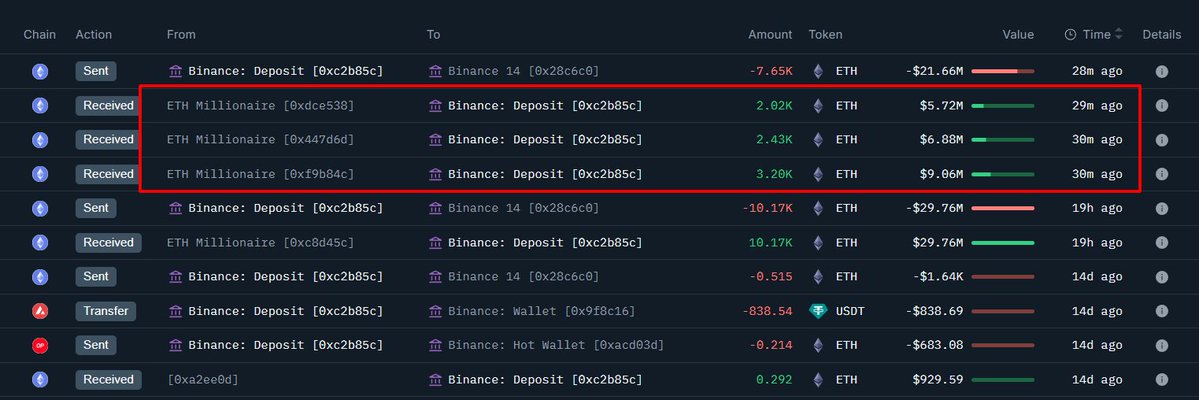
Task: Click the -$21.66M value cell
Action: [x=934, y=71]
